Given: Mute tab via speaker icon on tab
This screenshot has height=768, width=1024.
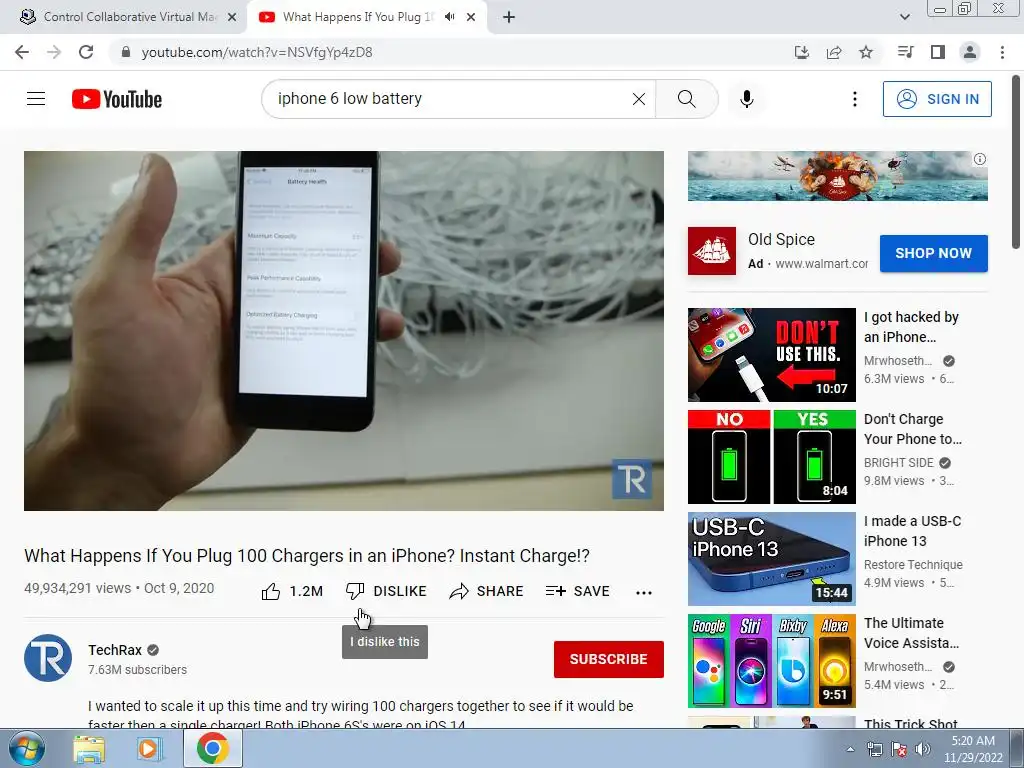Looking at the screenshot, I should [449, 17].
